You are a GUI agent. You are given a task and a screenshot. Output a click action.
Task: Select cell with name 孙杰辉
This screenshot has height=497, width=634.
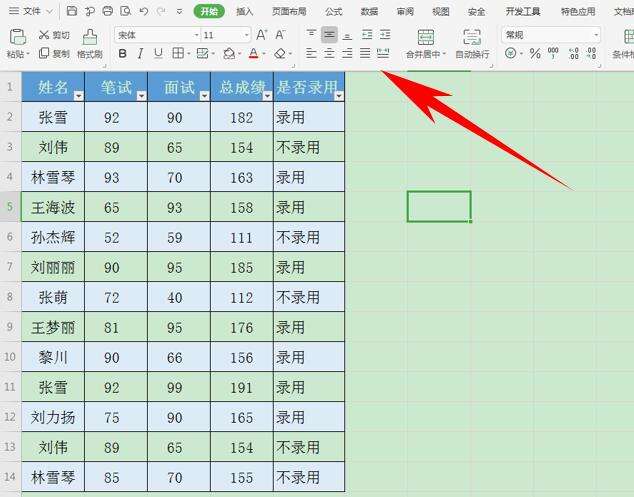click(x=53, y=237)
